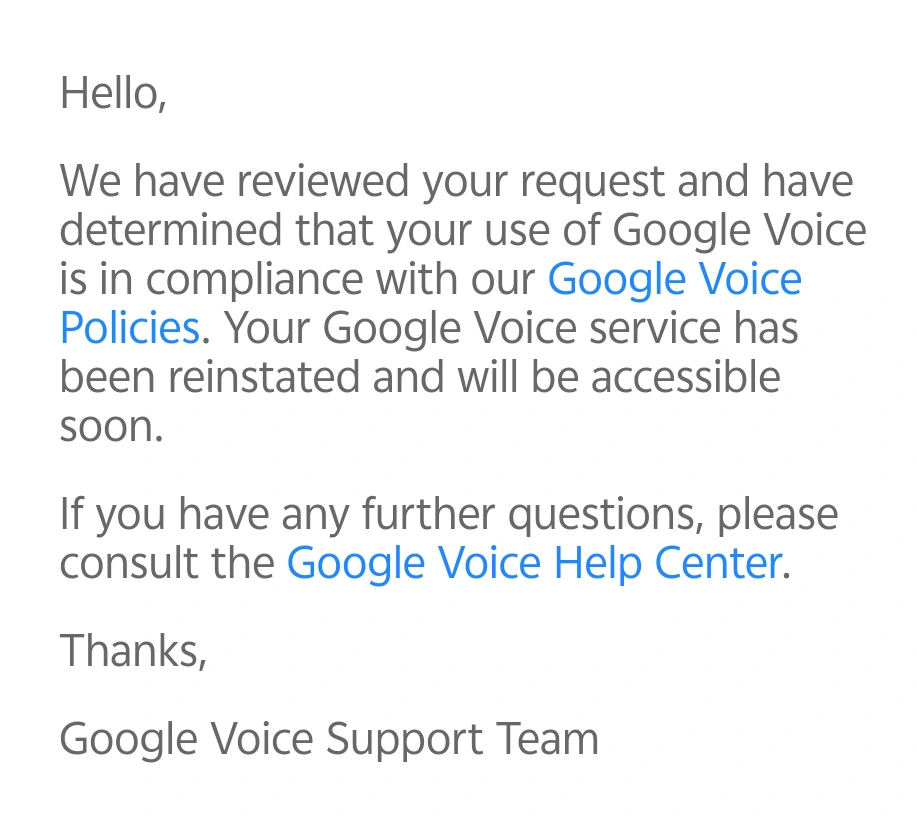Click the word "determined" in the message body

[171, 231]
